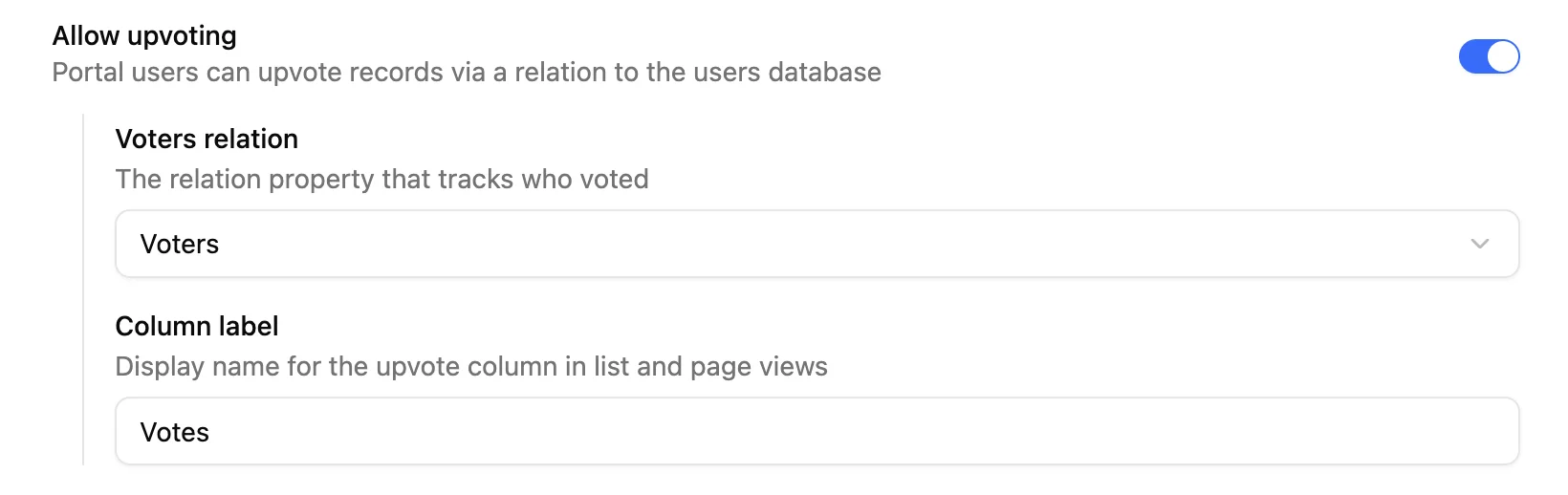Click "The relation property that tracks who voted"
This screenshot has height=495, width=1568.
[381, 180]
